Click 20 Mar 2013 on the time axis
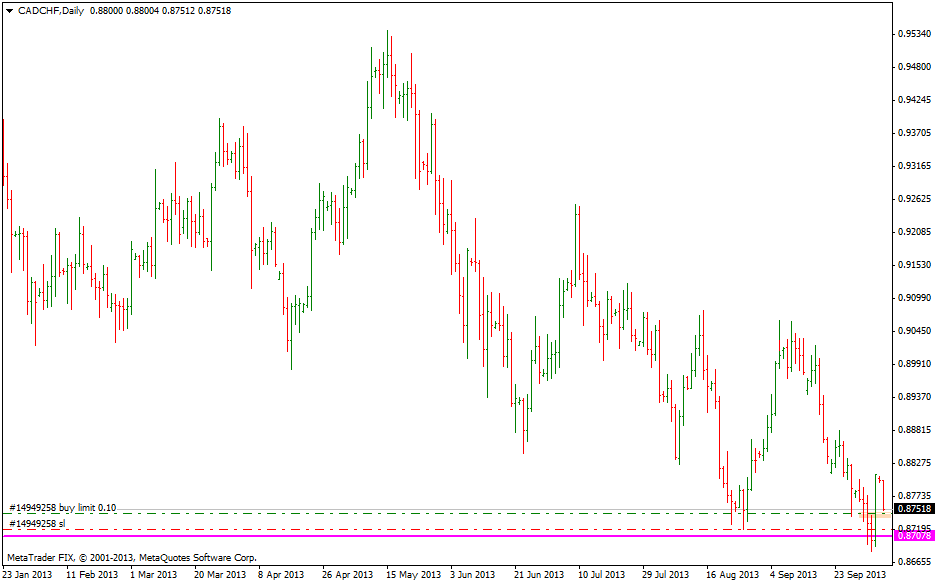The height and width of the screenshot is (583, 935). pos(220,575)
